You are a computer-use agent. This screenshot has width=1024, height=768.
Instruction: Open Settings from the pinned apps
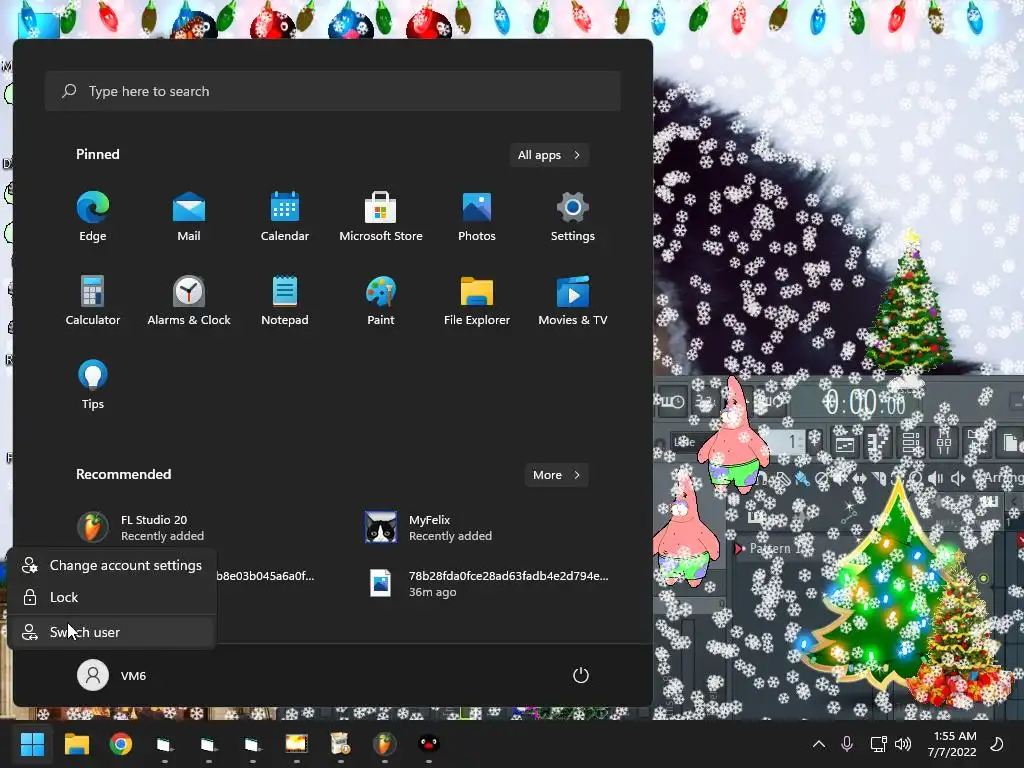pos(573,217)
